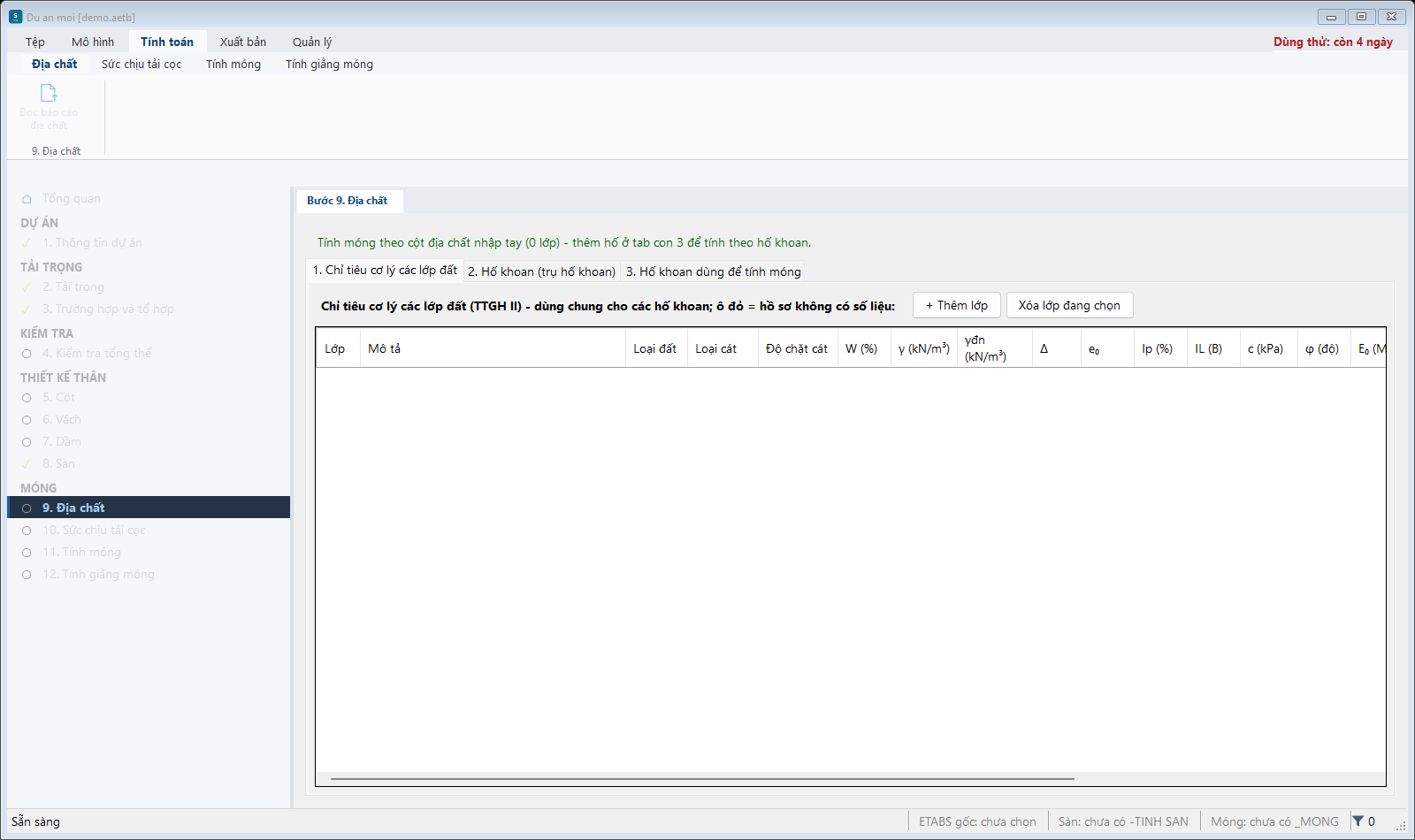Open Tính móng sub-tab
The image size is (1415, 840).
point(233,64)
